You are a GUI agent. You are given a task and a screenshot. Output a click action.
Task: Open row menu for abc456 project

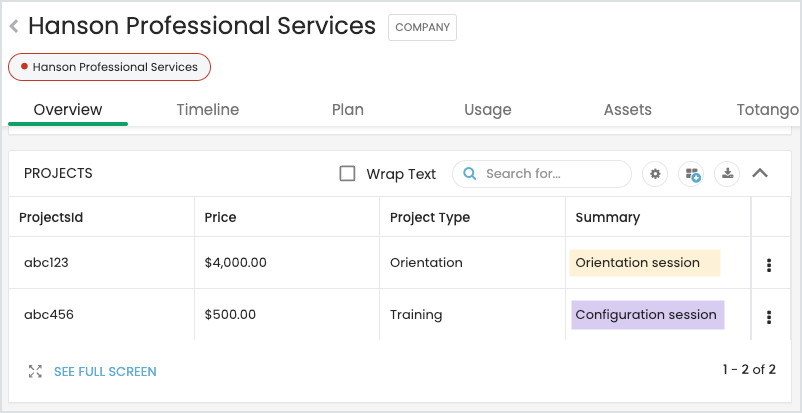click(x=769, y=317)
